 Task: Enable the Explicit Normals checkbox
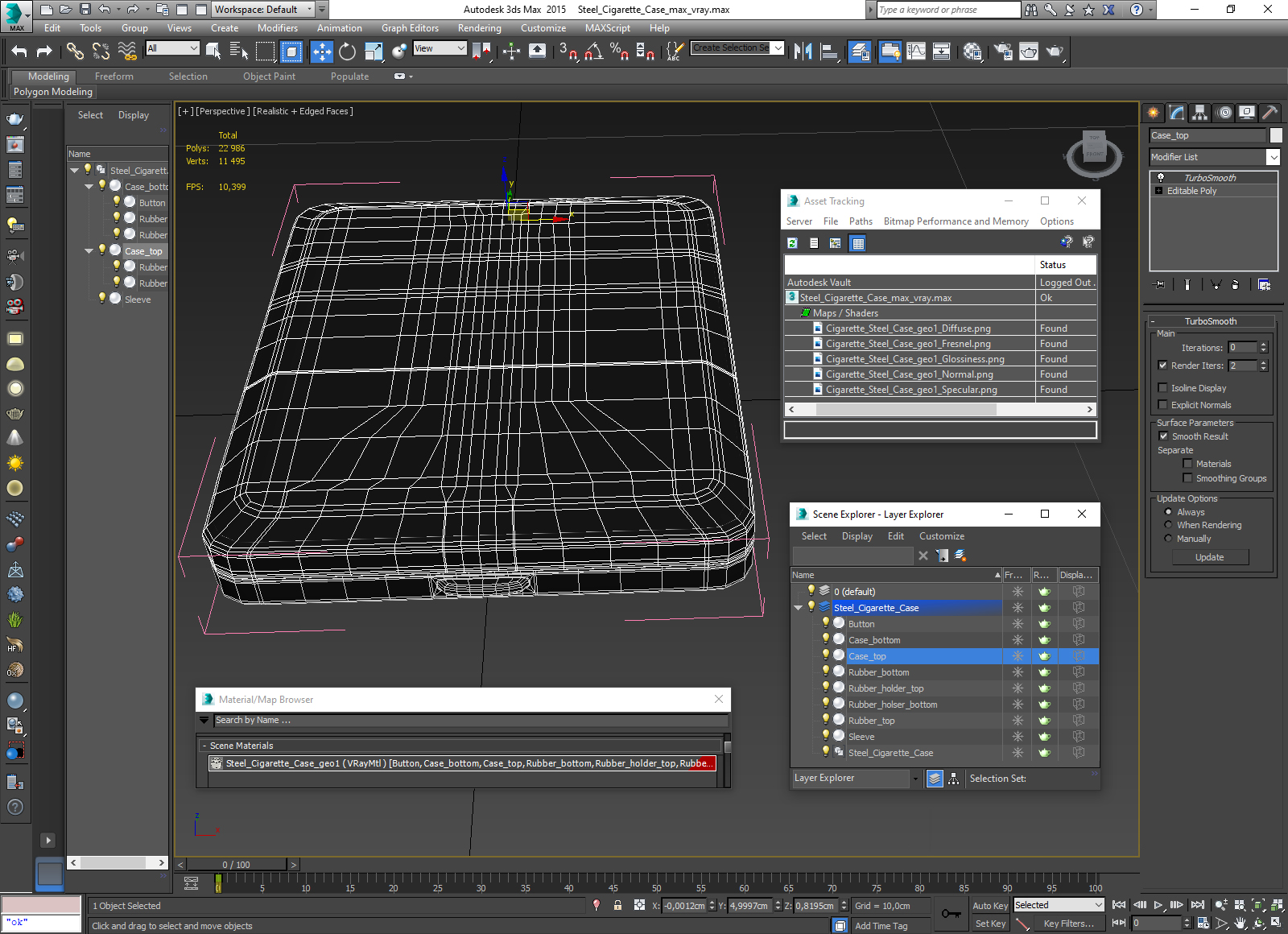(x=1162, y=405)
